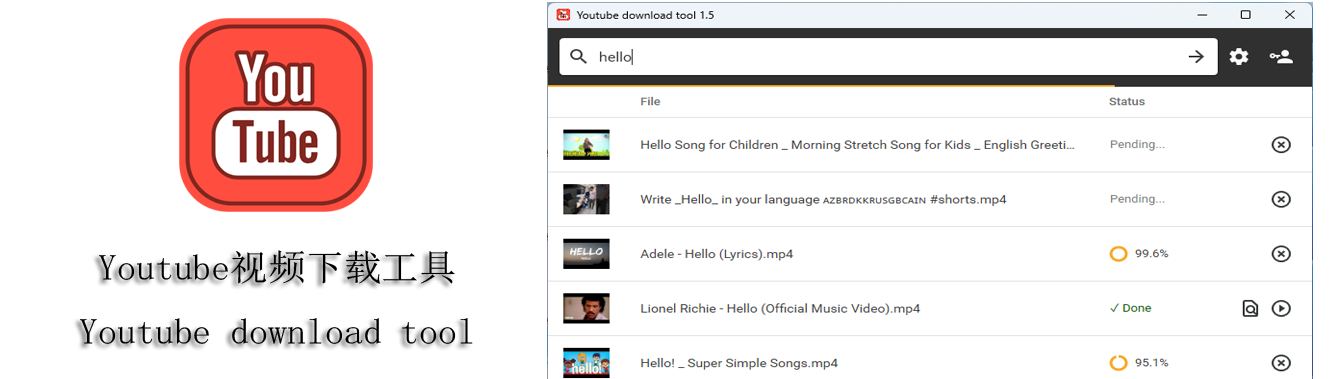The height and width of the screenshot is (379, 1339).
Task: Play the Lionel Richie Hello video
Action: [1281, 308]
